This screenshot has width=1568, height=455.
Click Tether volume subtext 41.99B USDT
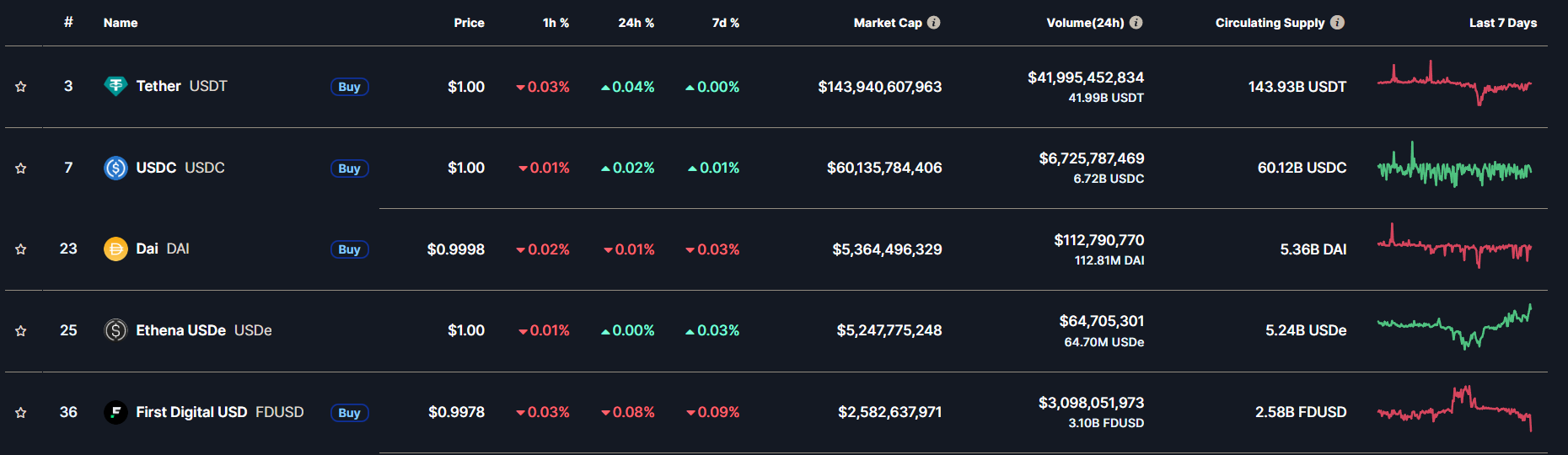click(1106, 98)
